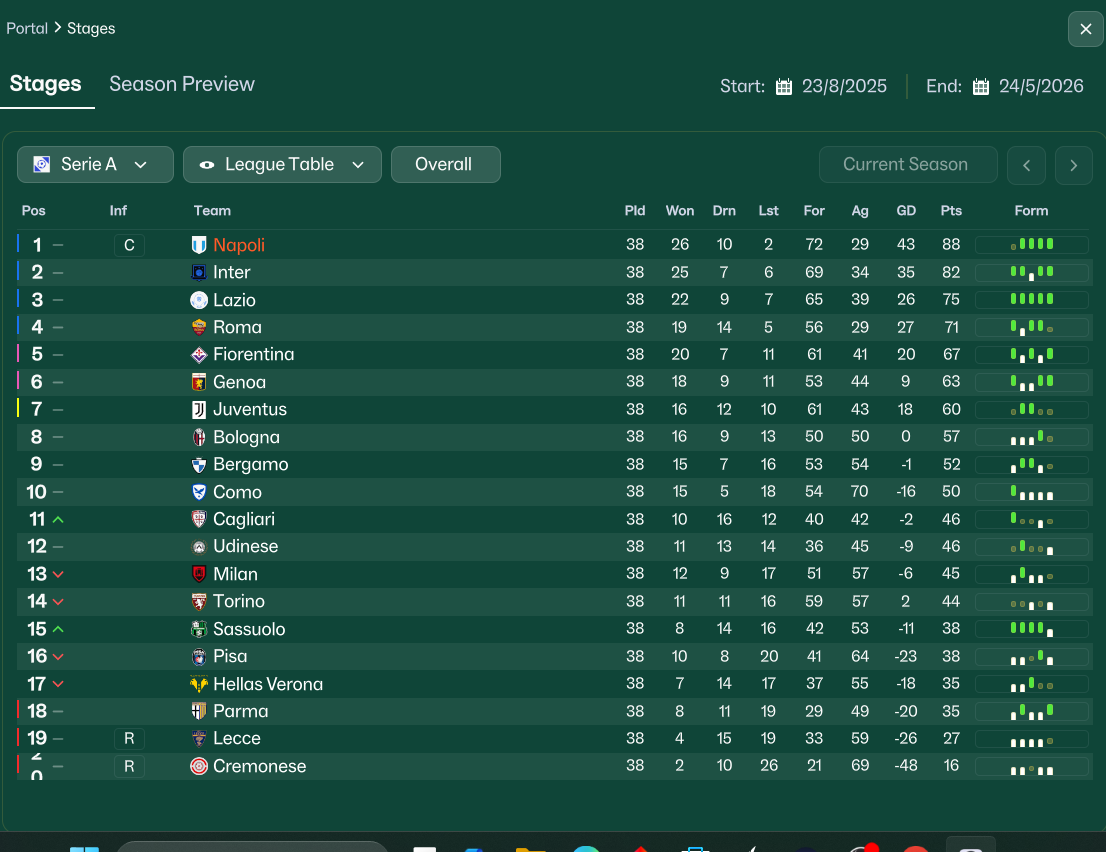Screen dimensions: 1106x852
Task: Click the Juventus club crest icon
Action: point(199,410)
